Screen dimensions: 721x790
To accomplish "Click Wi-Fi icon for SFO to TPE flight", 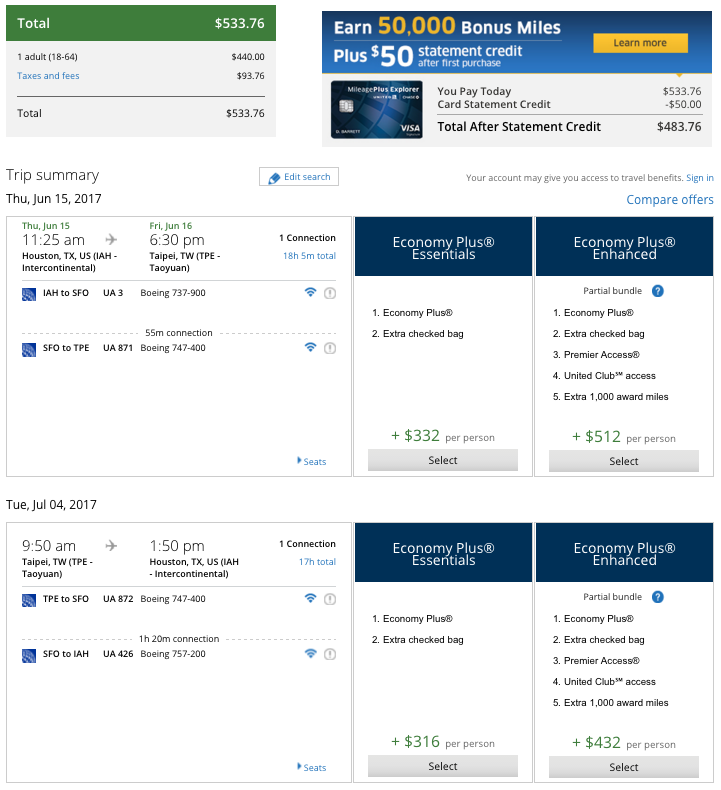I will tap(310, 348).
